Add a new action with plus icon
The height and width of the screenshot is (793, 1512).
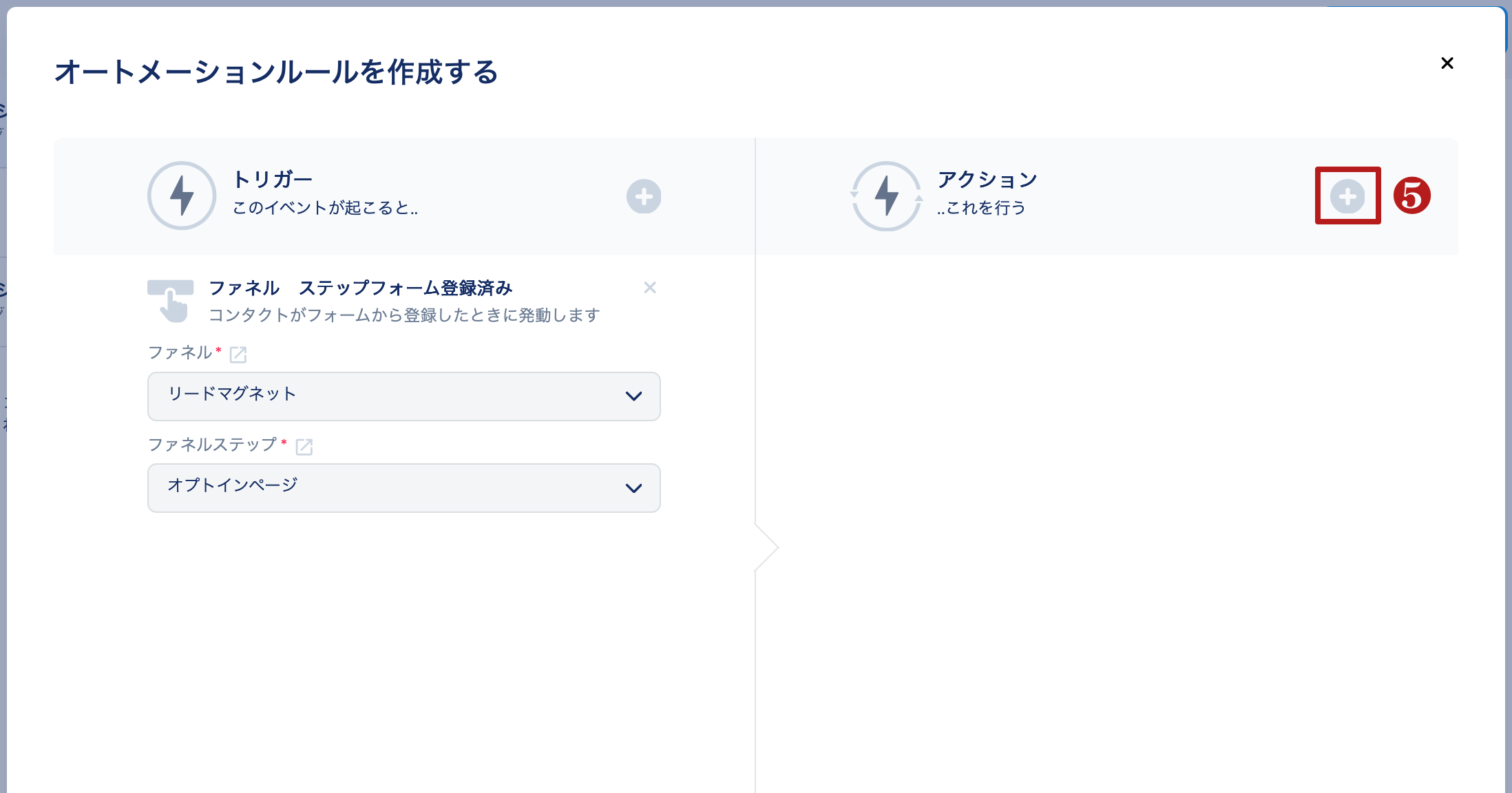1347,197
